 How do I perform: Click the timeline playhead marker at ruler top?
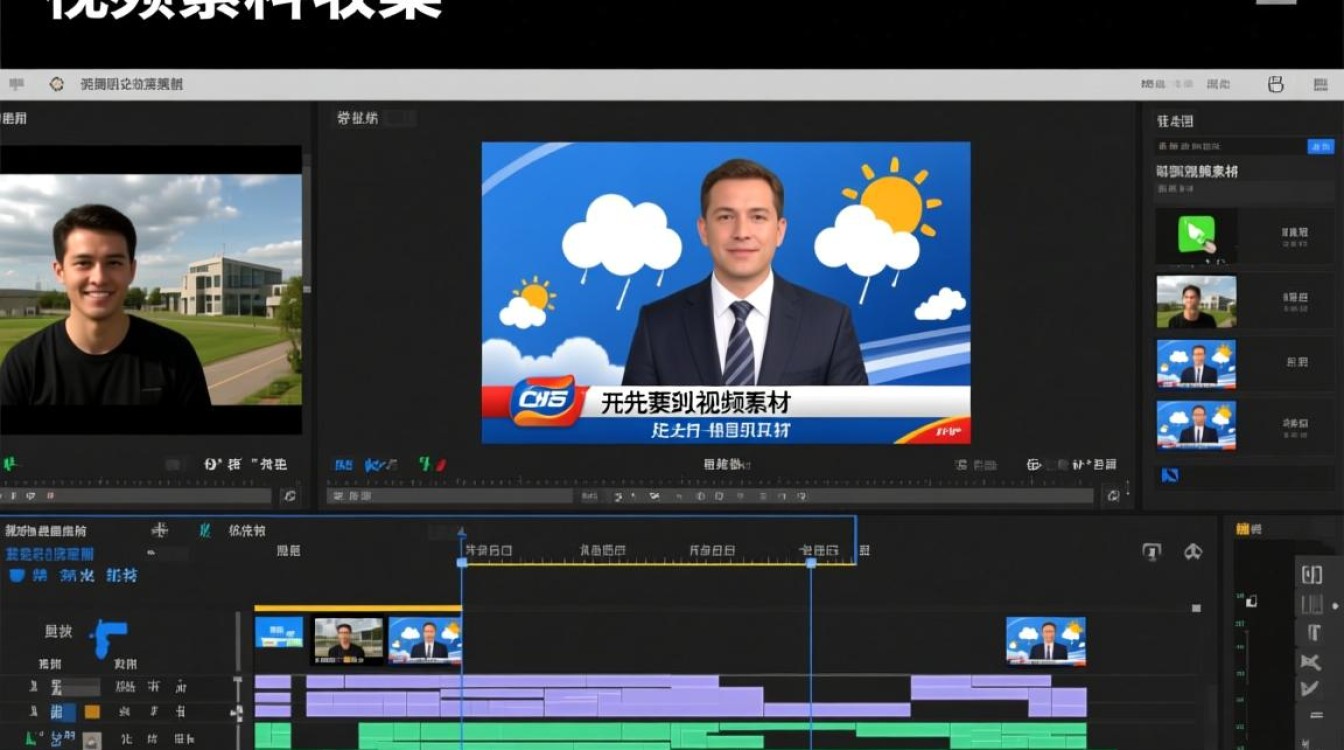[x=462, y=532]
